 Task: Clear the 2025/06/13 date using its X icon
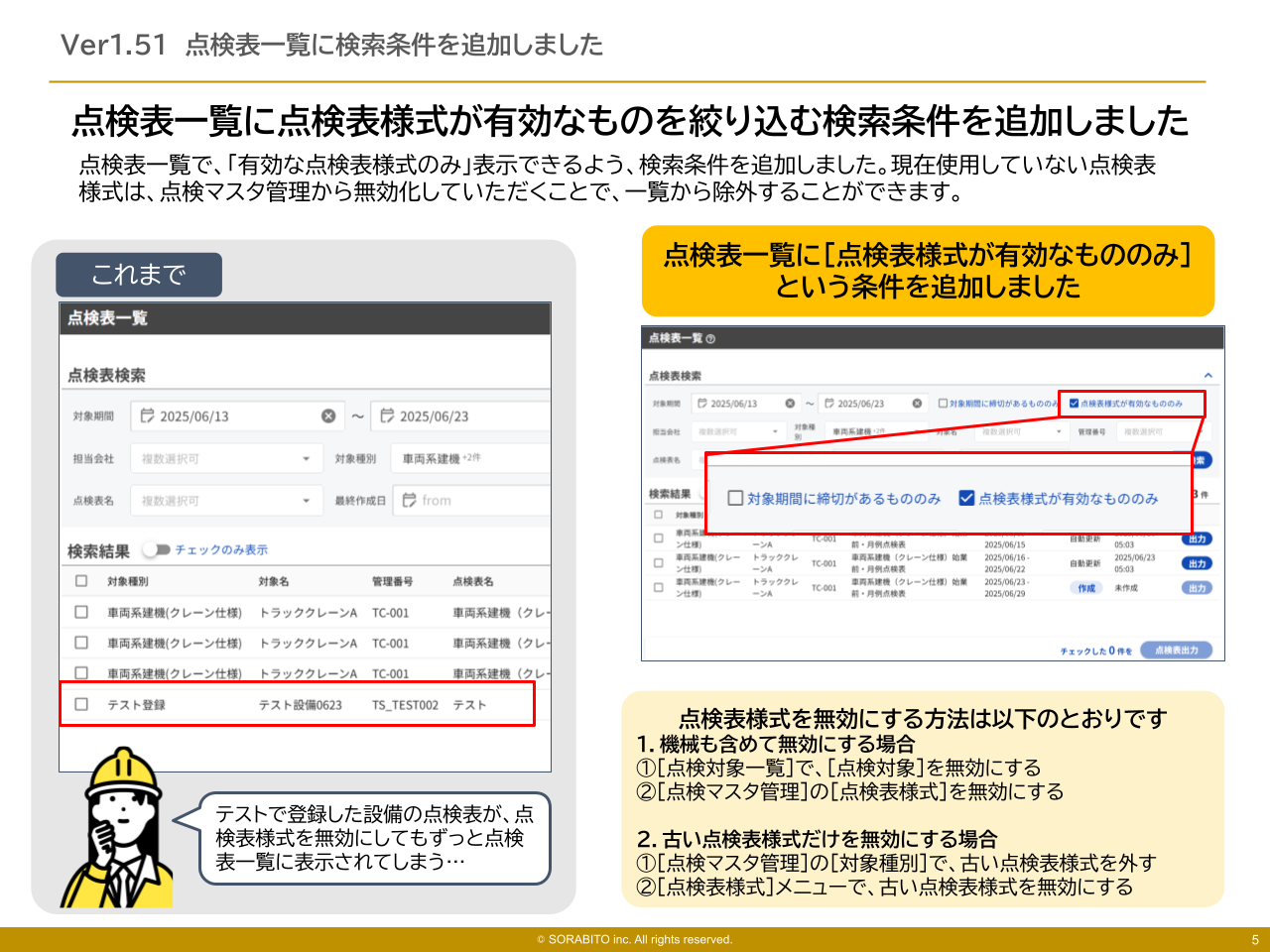[328, 416]
